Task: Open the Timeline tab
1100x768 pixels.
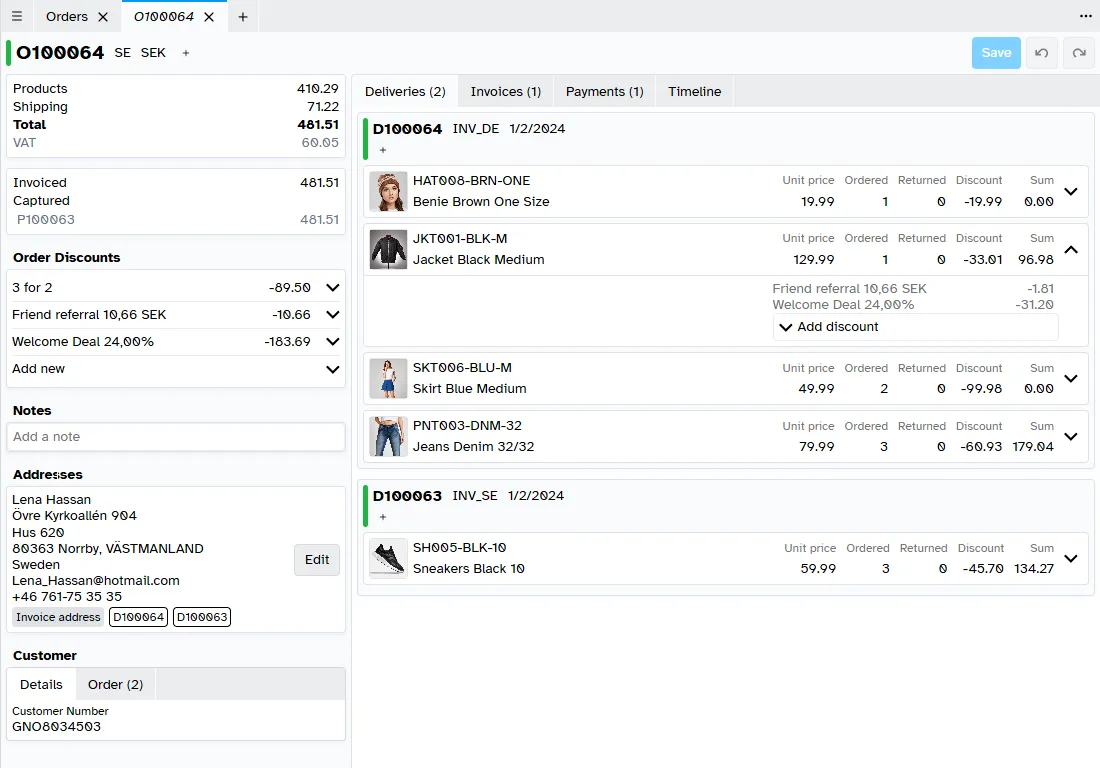Action: [x=694, y=92]
